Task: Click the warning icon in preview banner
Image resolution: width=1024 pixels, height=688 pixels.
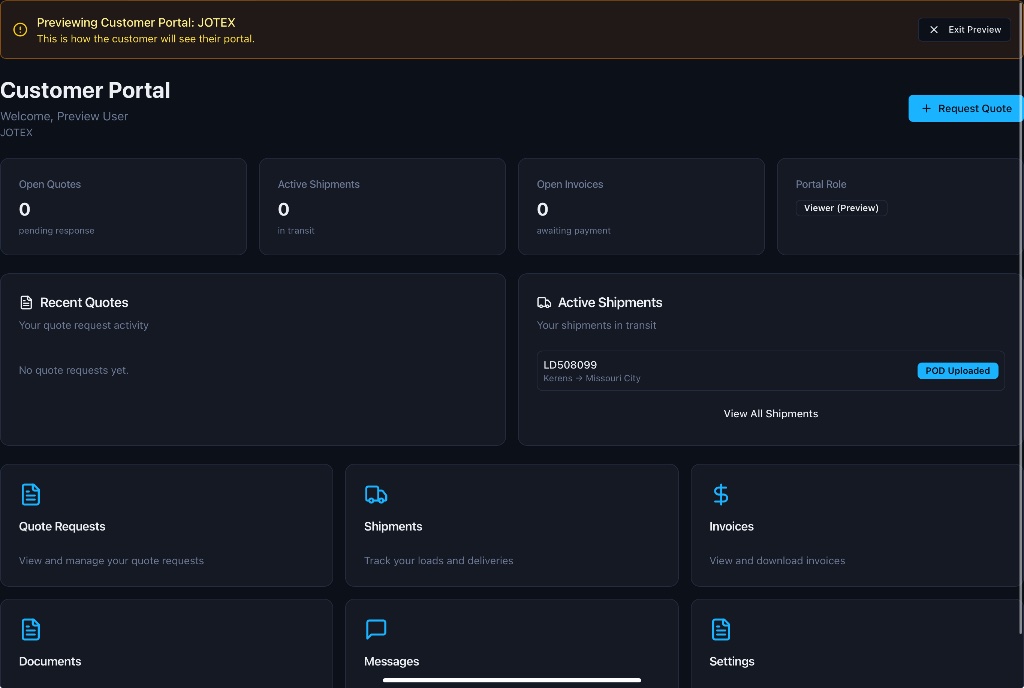Action: (20, 29)
